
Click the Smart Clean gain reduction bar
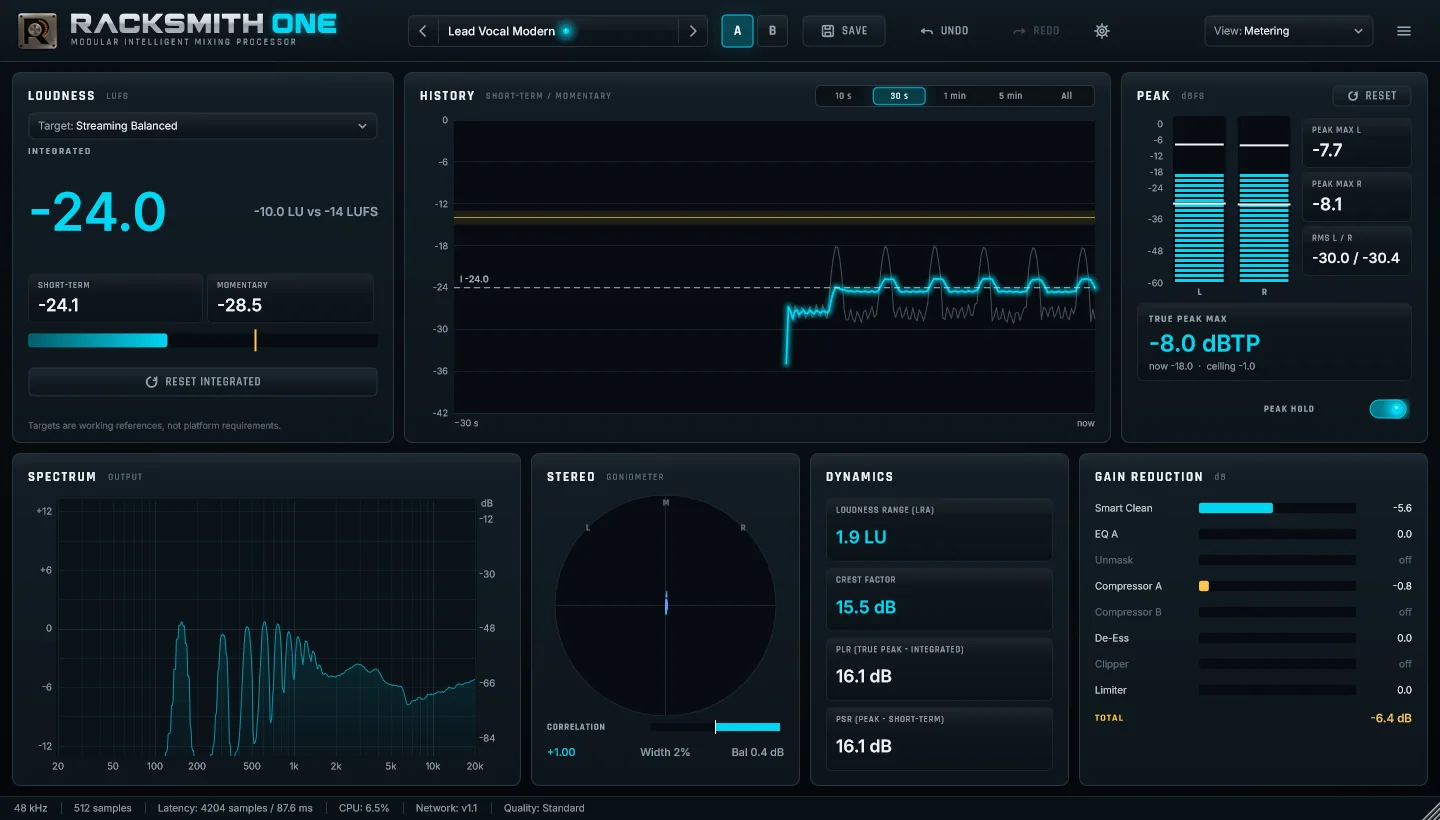(x=1277, y=508)
